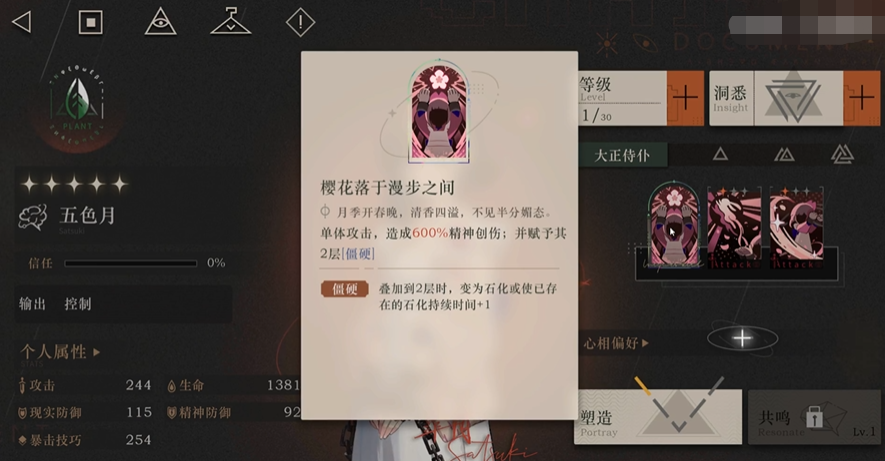The image size is (885, 461).
Task: Click the 僵硬 status keyword tag
Action: [x=345, y=289]
